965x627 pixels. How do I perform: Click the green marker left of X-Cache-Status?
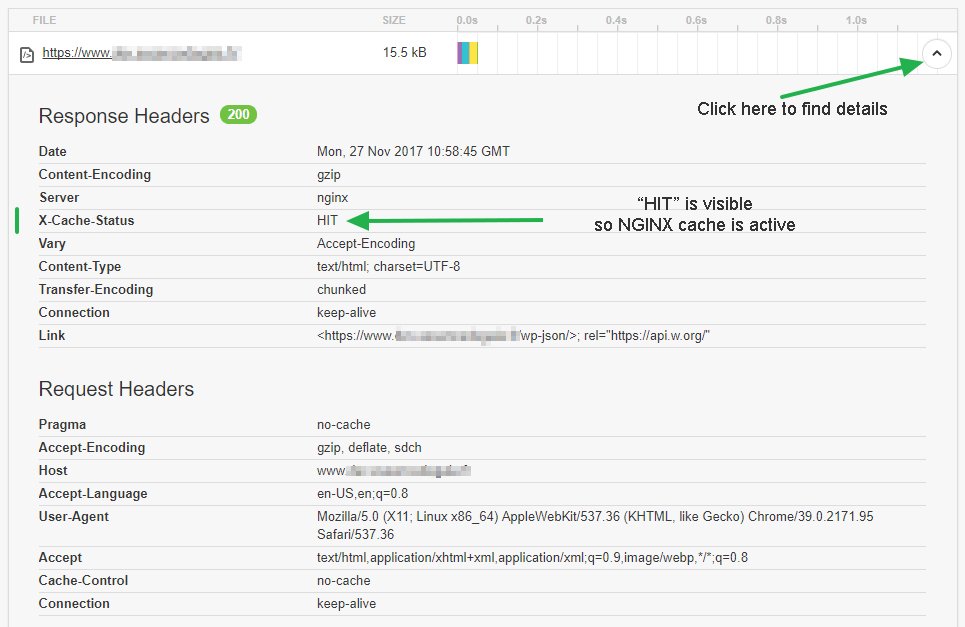pos(18,220)
